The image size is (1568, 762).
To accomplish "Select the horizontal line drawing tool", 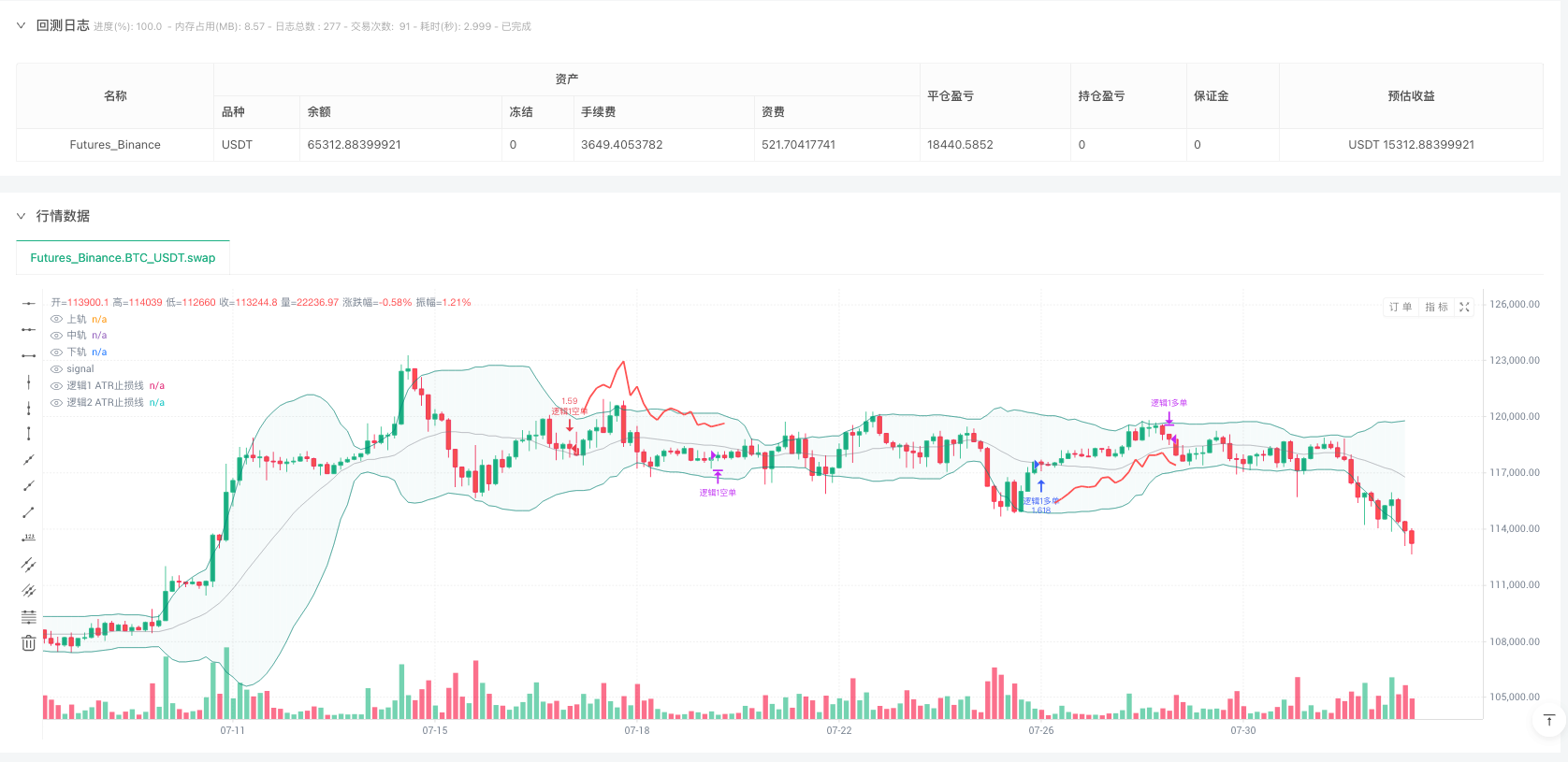I will [x=28, y=302].
